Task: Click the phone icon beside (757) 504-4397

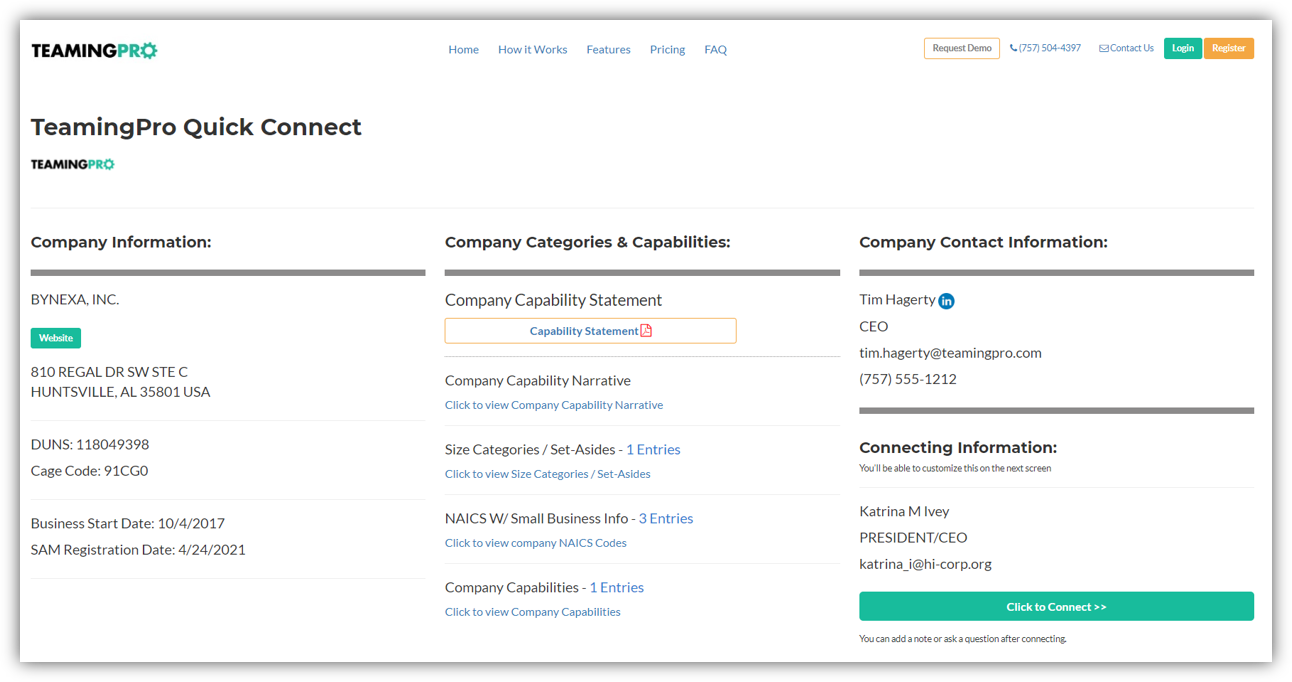Action: tap(1013, 48)
